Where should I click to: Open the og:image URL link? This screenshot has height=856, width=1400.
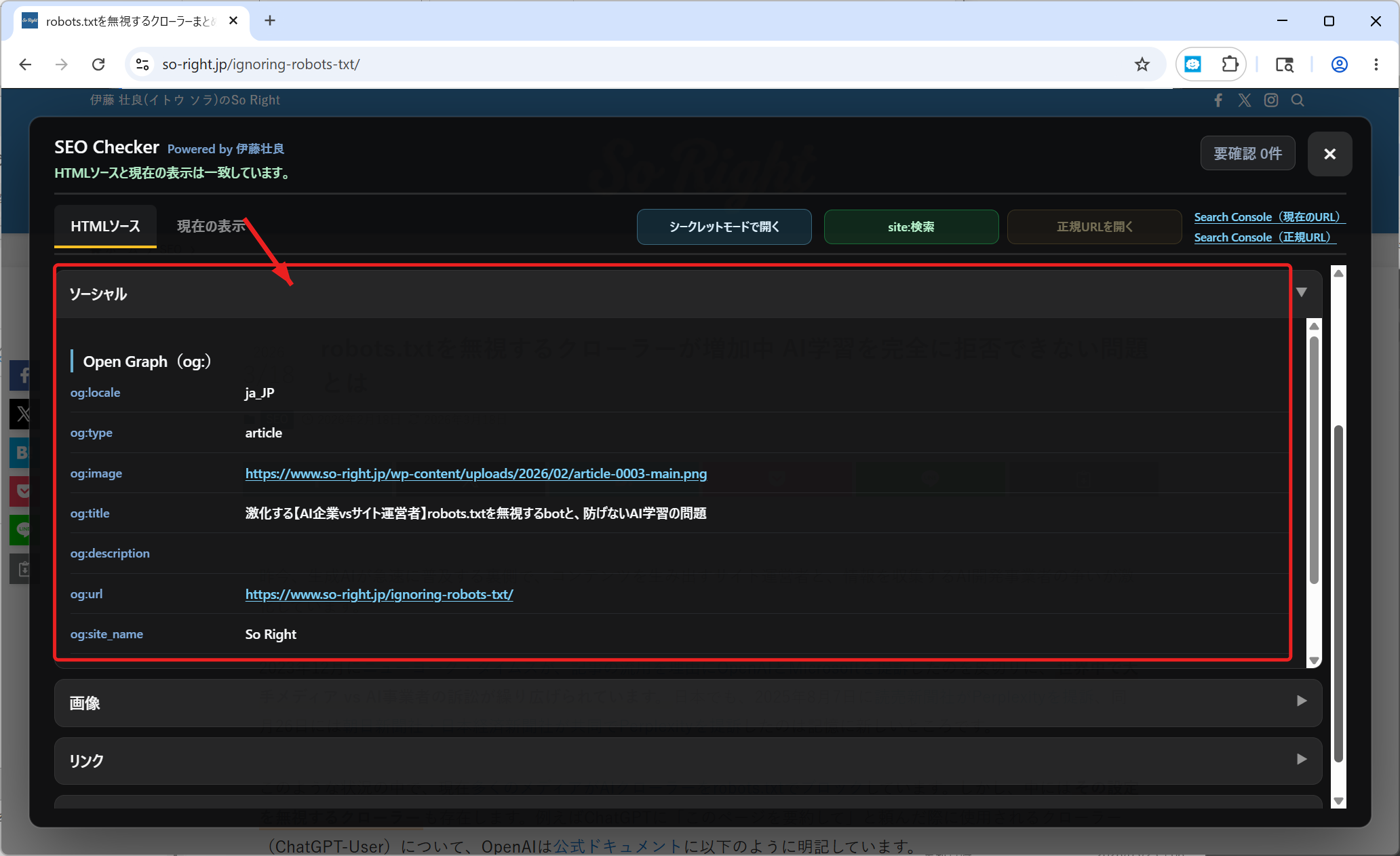click(475, 473)
